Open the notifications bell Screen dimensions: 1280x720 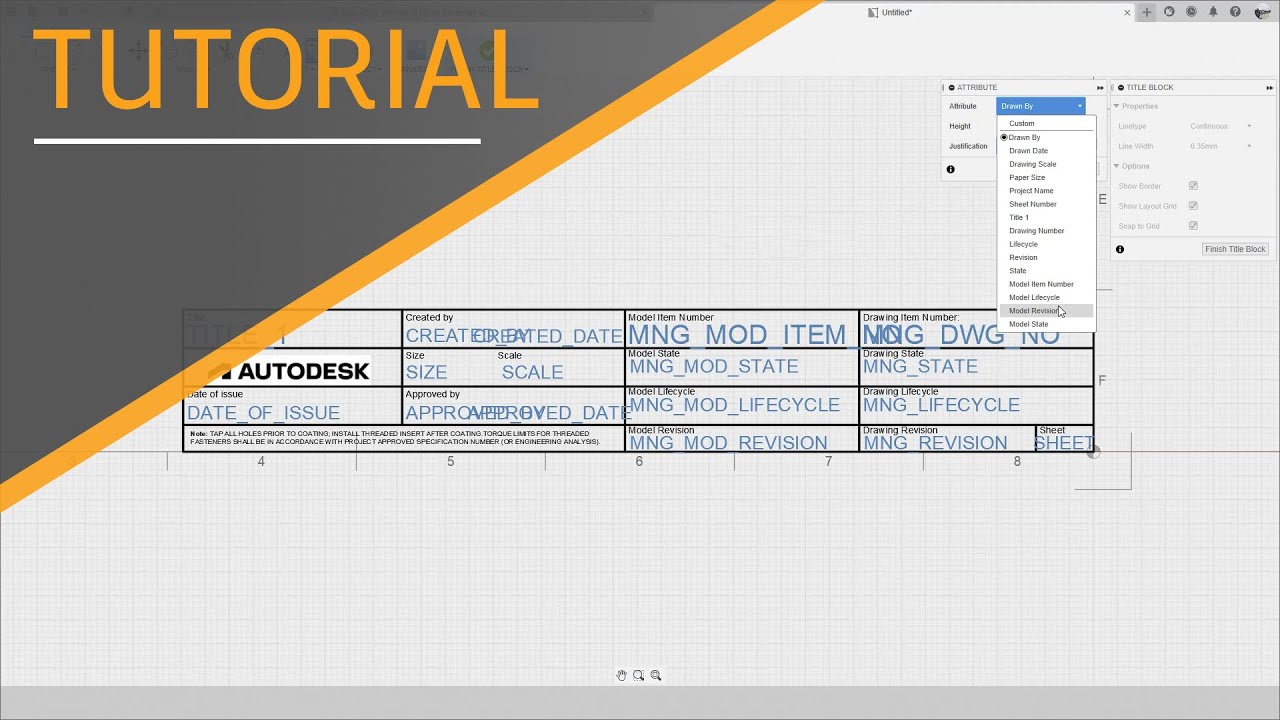(1213, 12)
